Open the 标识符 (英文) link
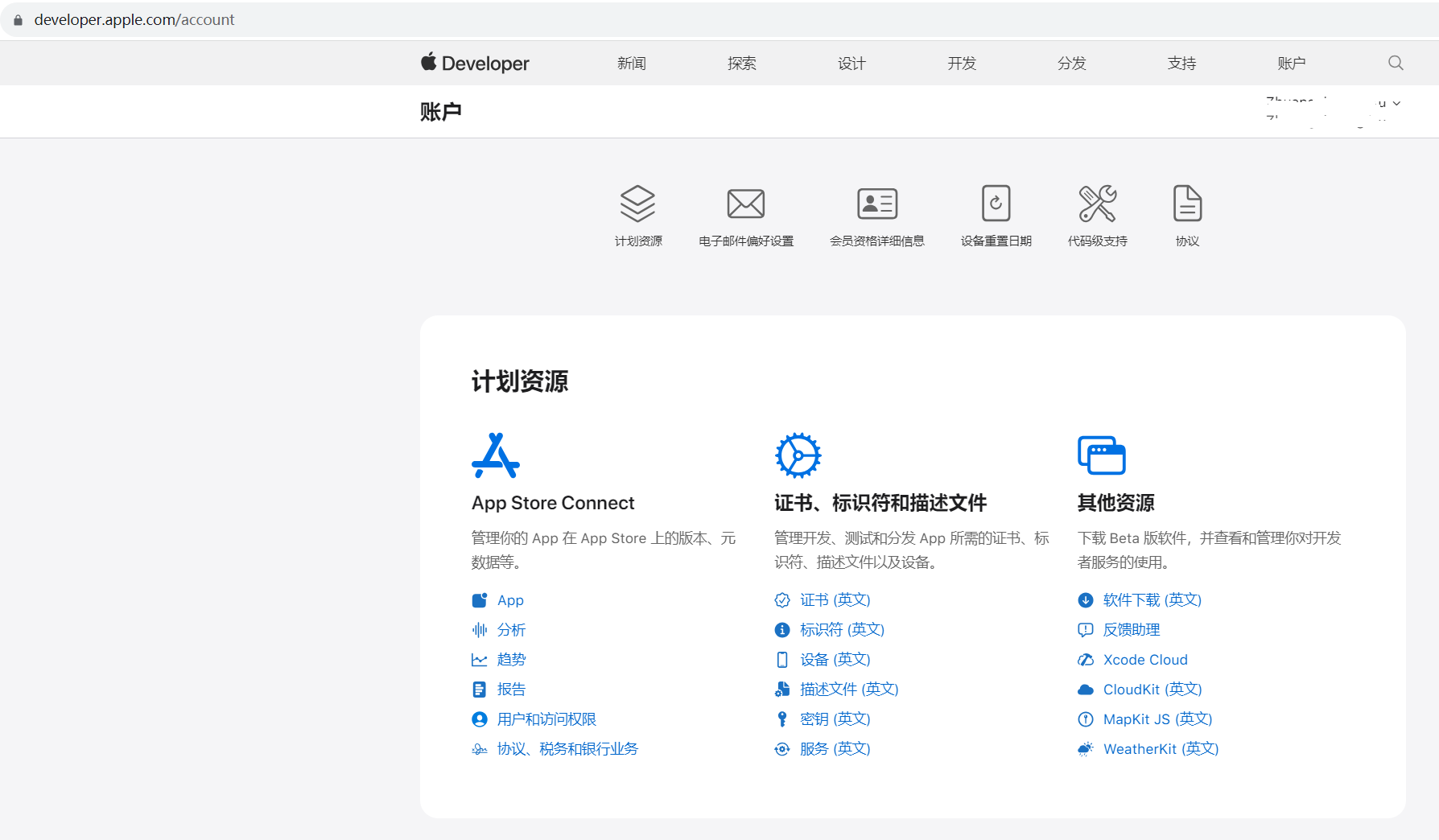The height and width of the screenshot is (840, 1439). pyautogui.click(x=842, y=630)
